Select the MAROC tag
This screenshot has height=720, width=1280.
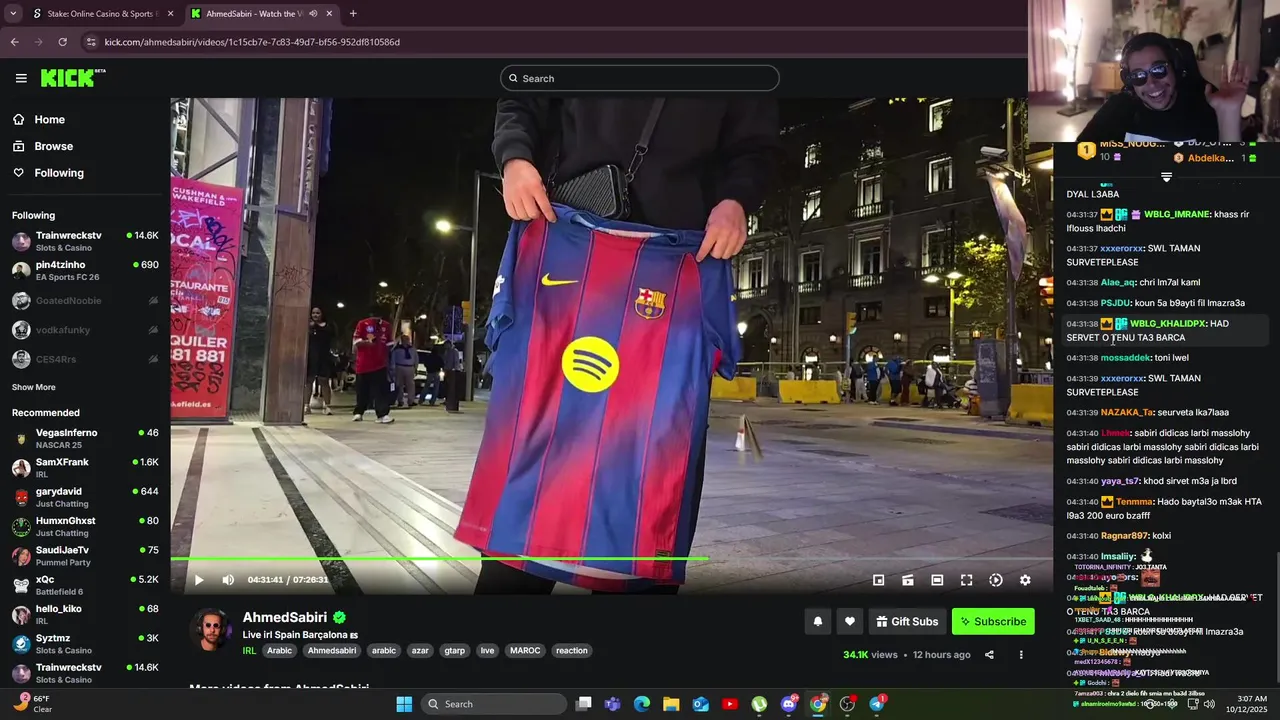[525, 650]
